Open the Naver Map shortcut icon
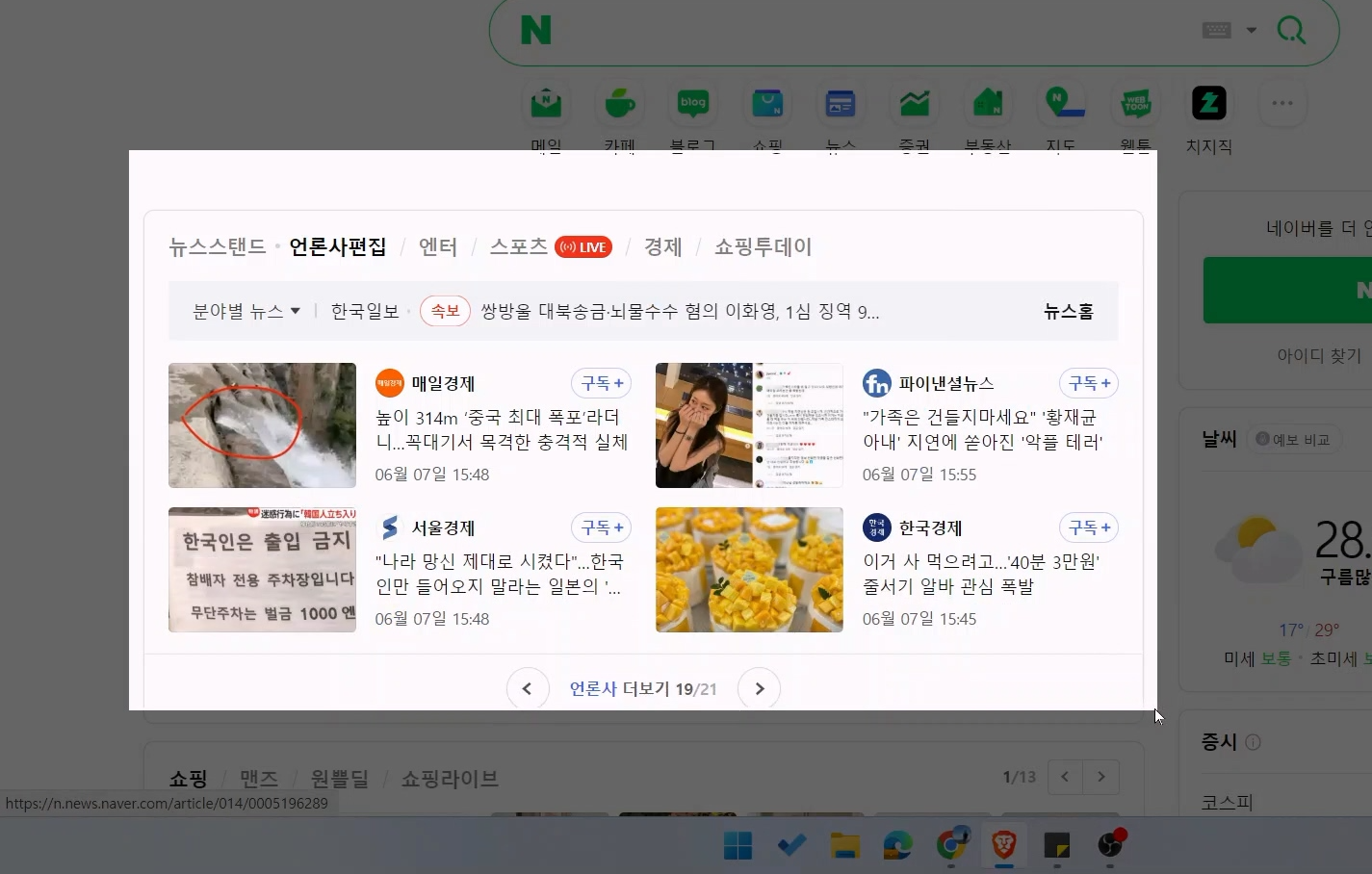1372x874 pixels. (1062, 103)
